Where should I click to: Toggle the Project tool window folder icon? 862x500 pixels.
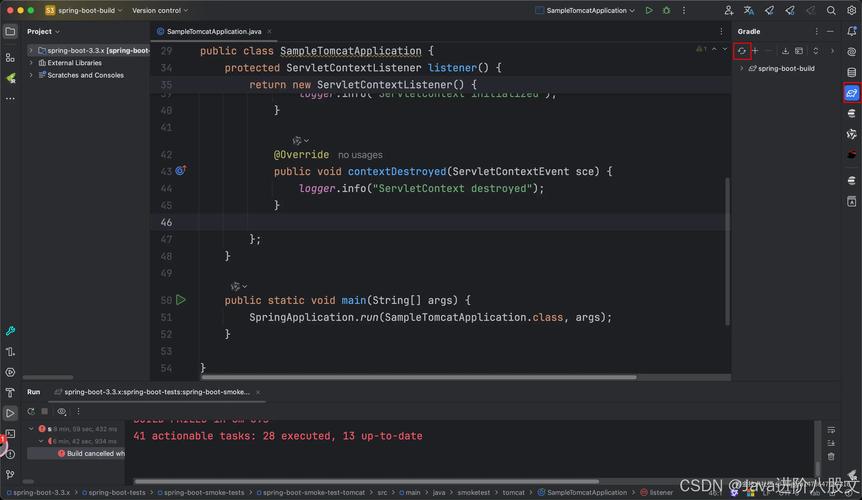click(10, 31)
